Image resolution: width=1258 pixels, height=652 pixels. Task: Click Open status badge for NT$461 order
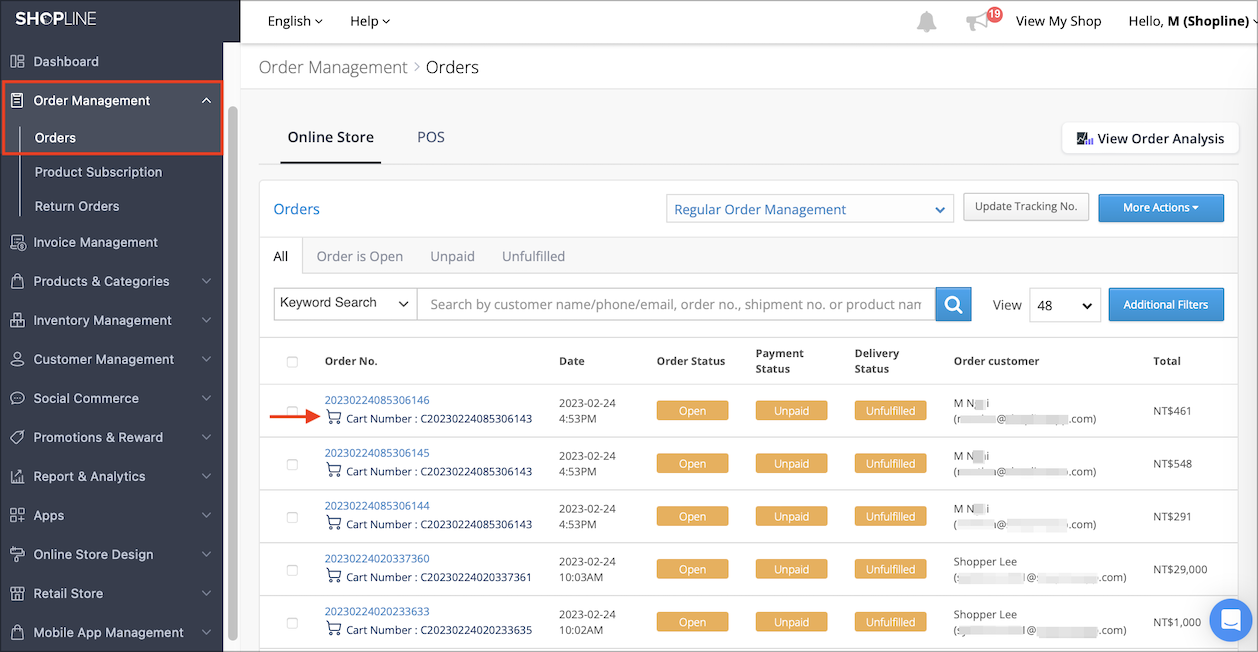pyautogui.click(x=692, y=411)
